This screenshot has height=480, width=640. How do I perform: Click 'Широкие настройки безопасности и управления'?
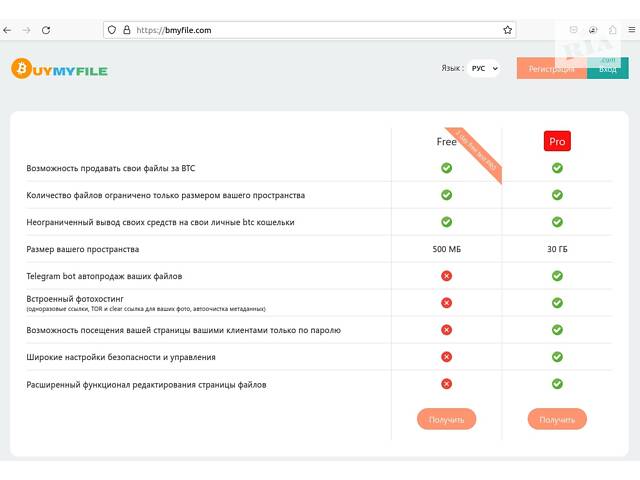(x=121, y=357)
